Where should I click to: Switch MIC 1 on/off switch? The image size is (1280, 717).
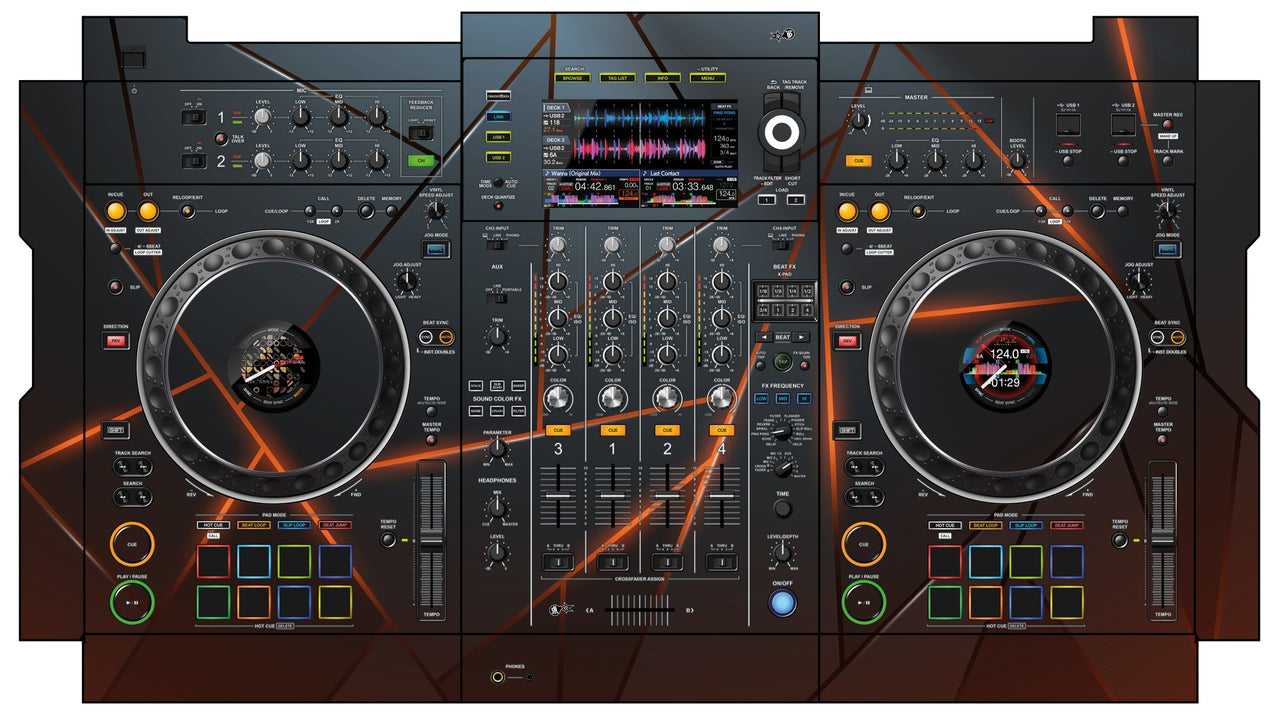coord(194,117)
